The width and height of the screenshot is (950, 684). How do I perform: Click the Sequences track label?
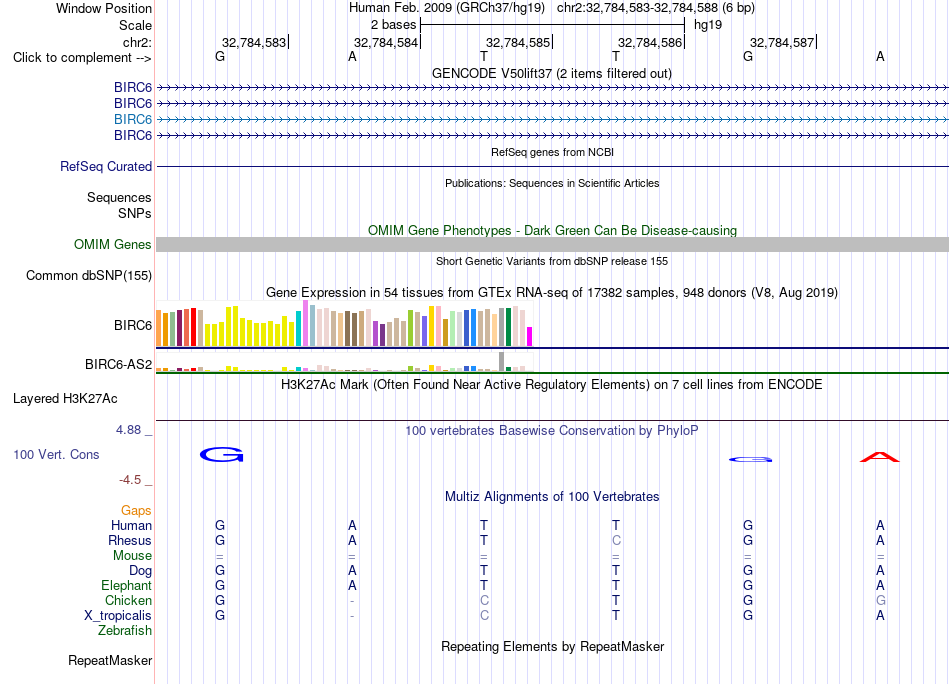coord(119,198)
